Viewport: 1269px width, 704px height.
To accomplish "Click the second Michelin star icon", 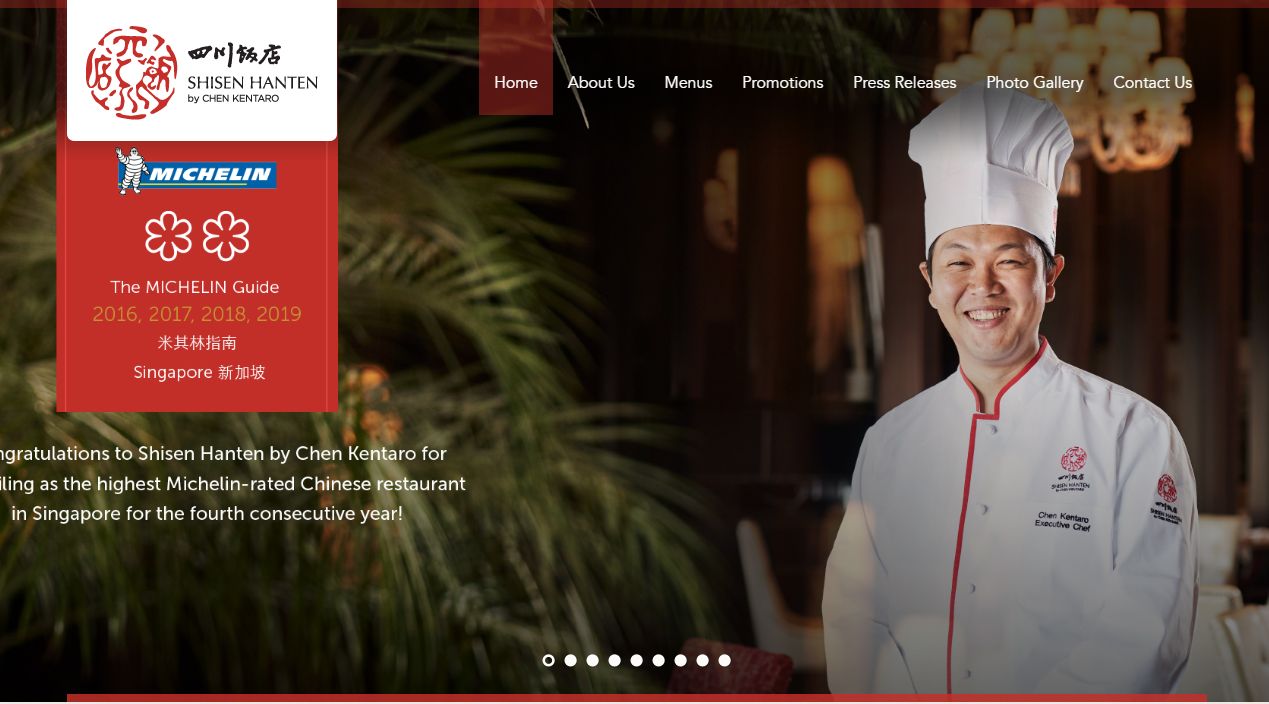I will pyautogui.click(x=226, y=236).
